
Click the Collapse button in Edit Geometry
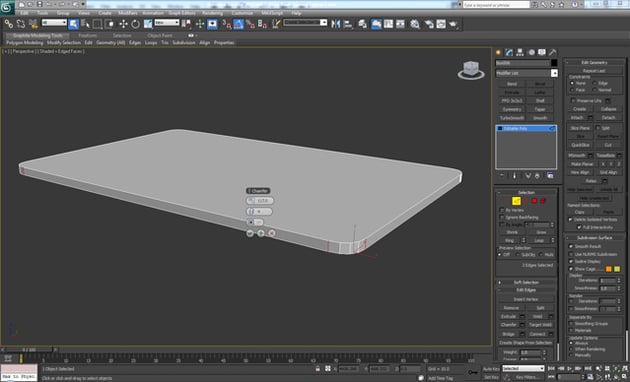(x=608, y=109)
